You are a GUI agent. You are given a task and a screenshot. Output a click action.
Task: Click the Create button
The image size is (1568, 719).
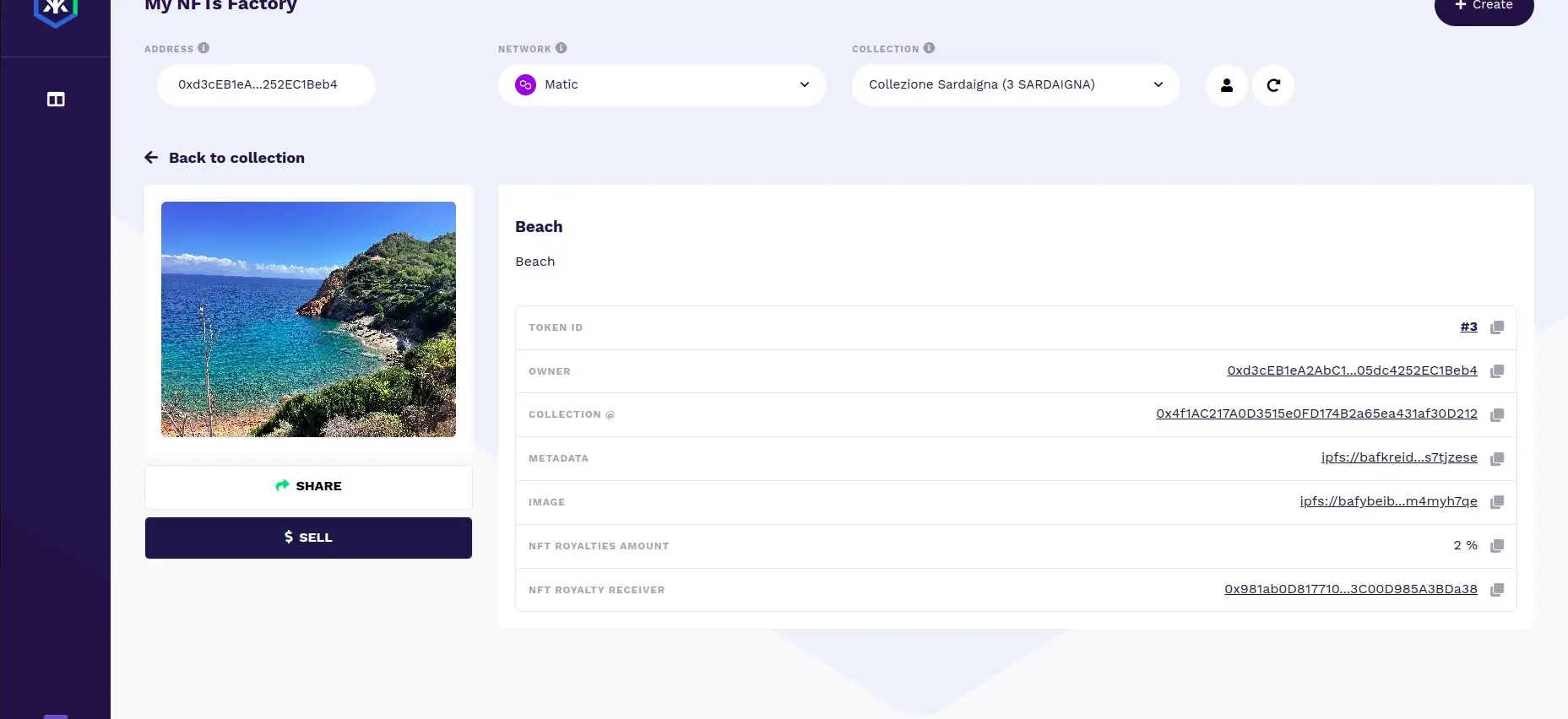1484,7
